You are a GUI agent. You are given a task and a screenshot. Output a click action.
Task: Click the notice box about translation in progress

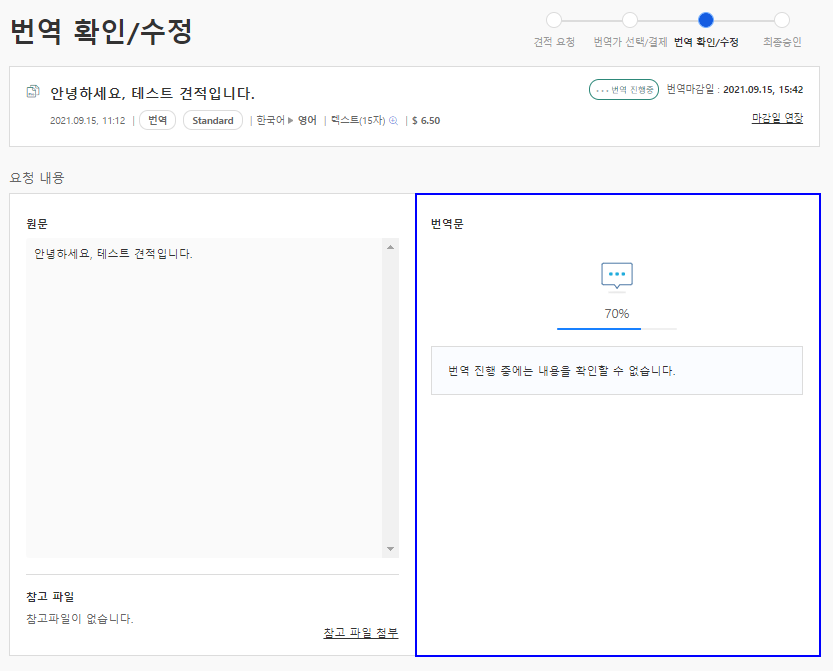point(617,370)
